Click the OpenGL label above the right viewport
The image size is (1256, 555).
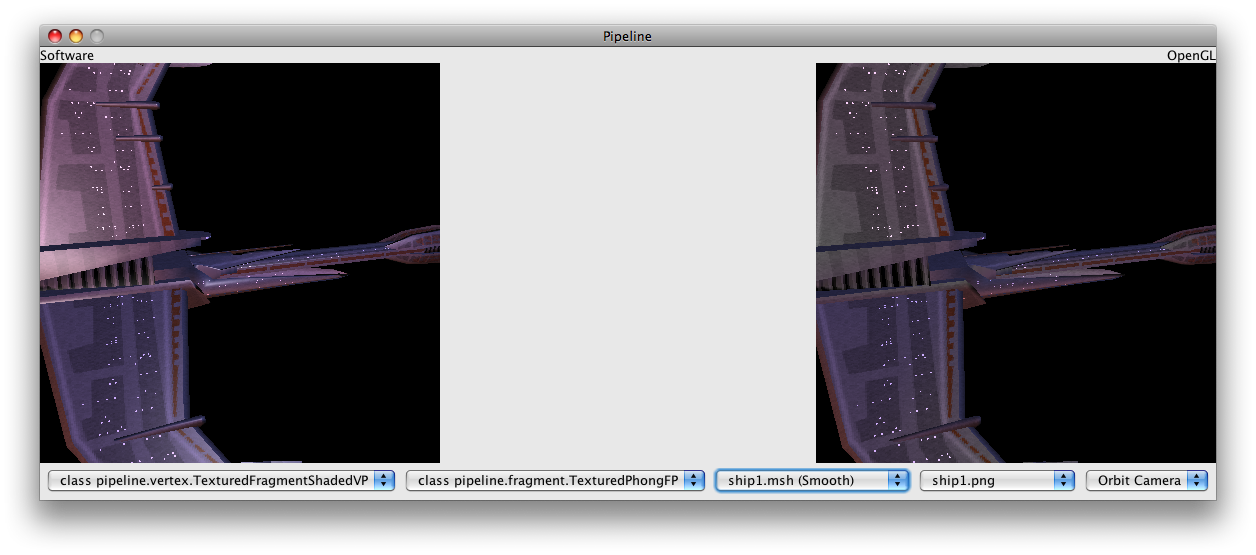(1190, 56)
